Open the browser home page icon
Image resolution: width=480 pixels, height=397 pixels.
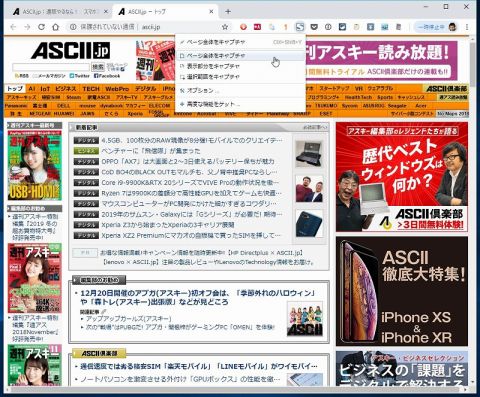click(x=56, y=27)
